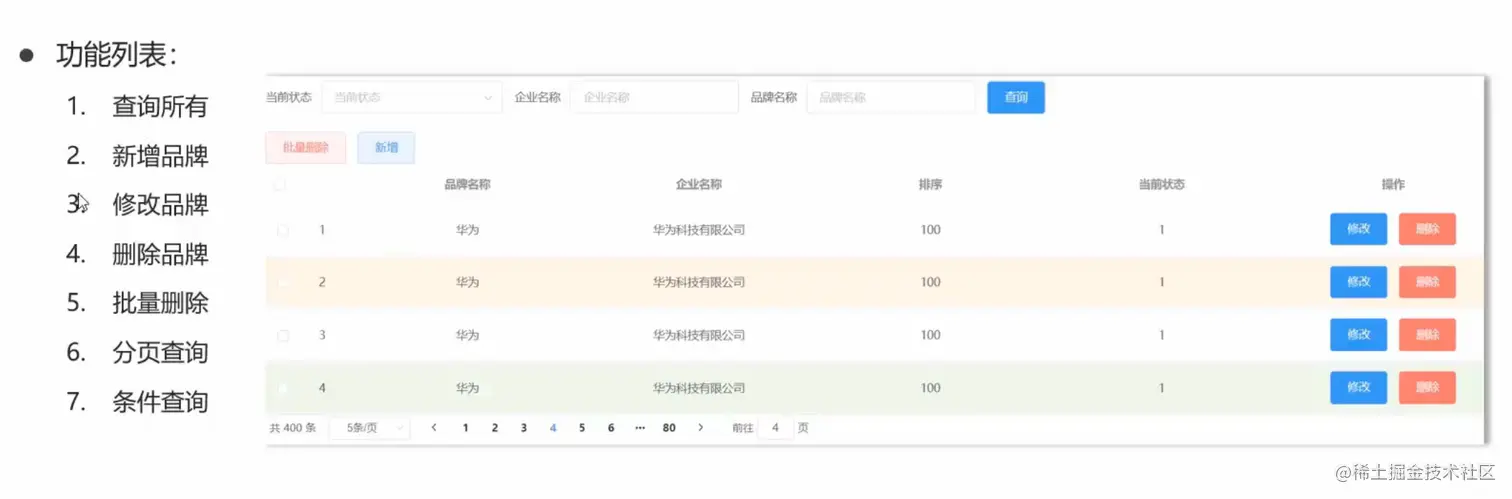Click 华为科技有限公司 in row 3
Image resolution: width=1512 pixels, height=499 pixels.
tap(699, 335)
